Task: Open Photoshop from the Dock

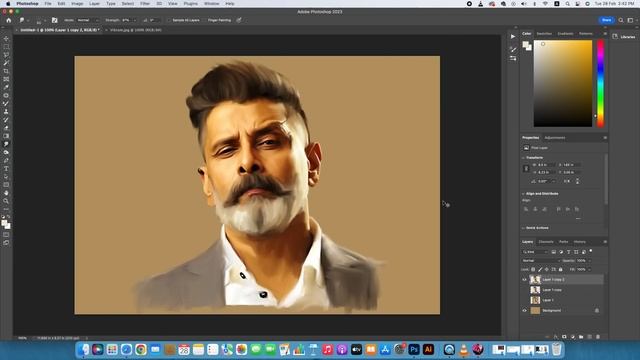Action: click(414, 349)
